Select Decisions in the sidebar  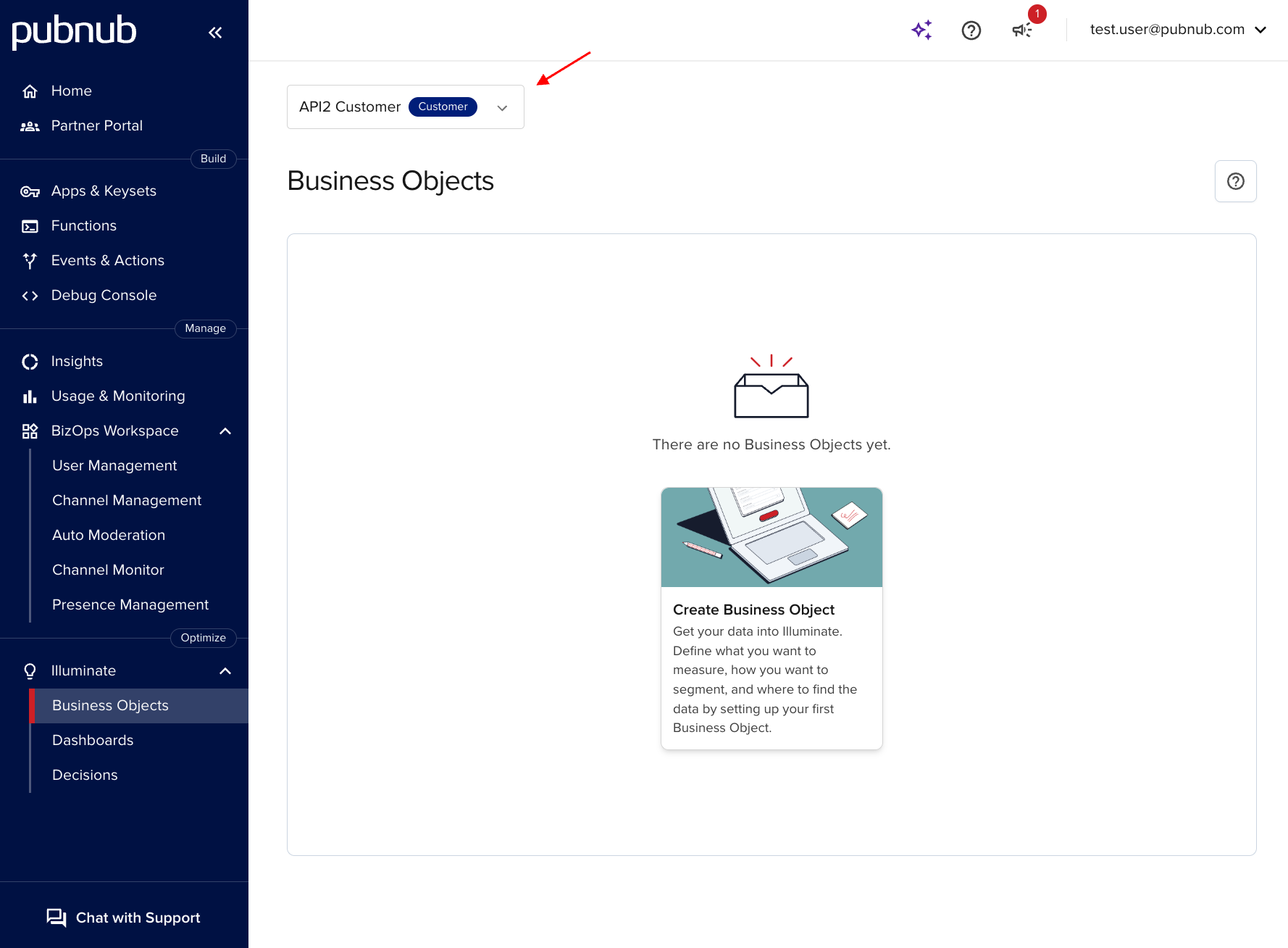[x=85, y=775]
